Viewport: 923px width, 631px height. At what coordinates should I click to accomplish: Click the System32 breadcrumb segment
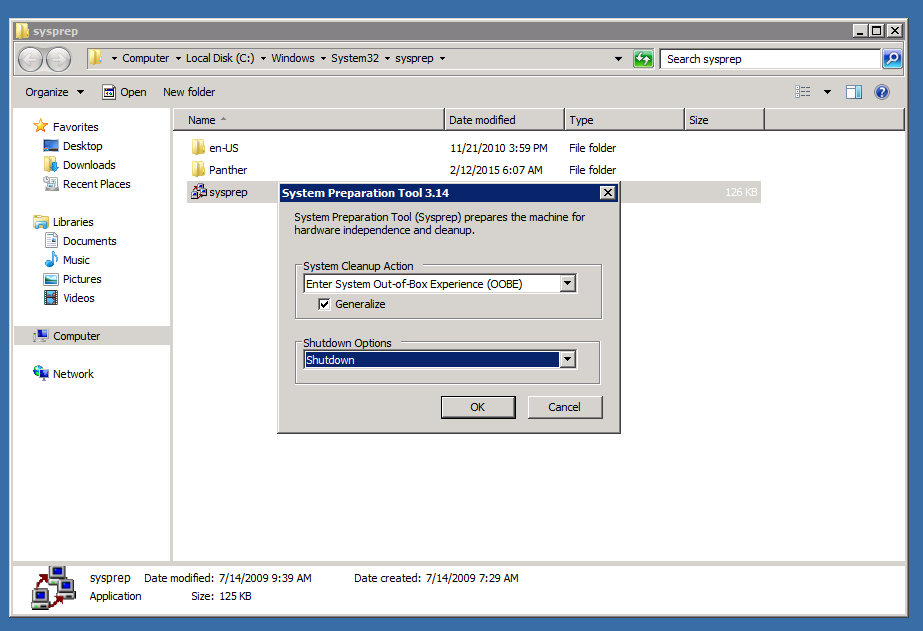[355, 58]
